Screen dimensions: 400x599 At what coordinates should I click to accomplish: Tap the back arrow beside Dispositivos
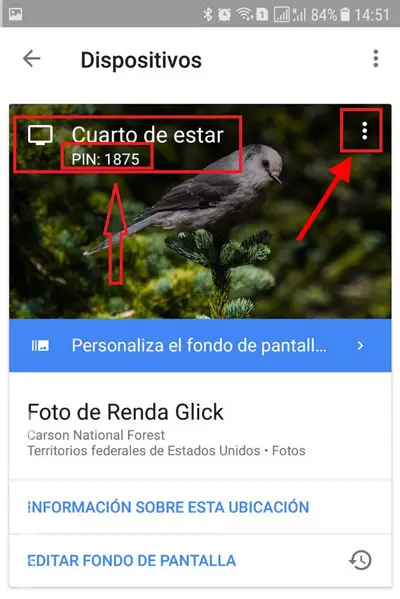pos(31,59)
